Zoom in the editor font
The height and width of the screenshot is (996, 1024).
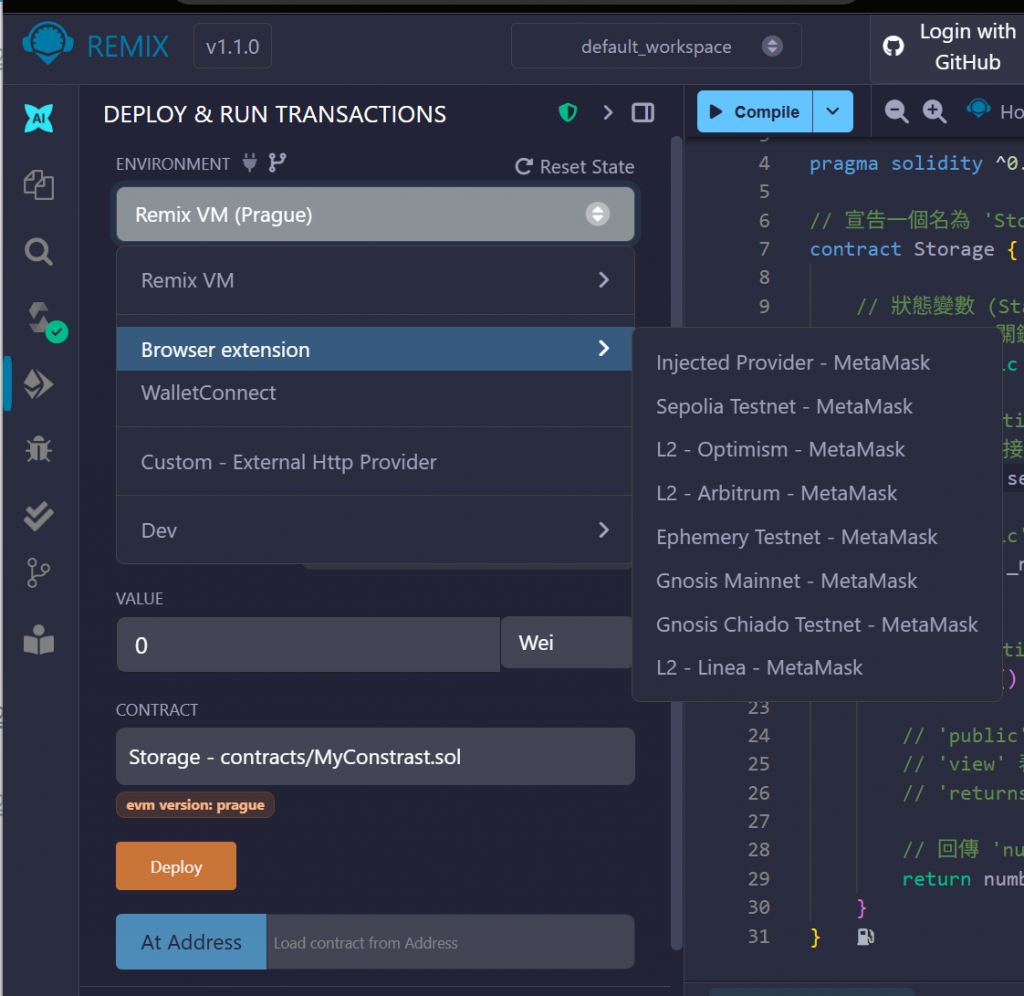coord(934,112)
